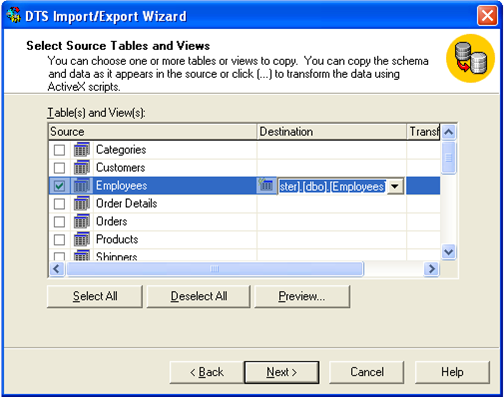504x398 pixels.
Task: Cancel the wizard
Action: pyautogui.click(x=367, y=372)
